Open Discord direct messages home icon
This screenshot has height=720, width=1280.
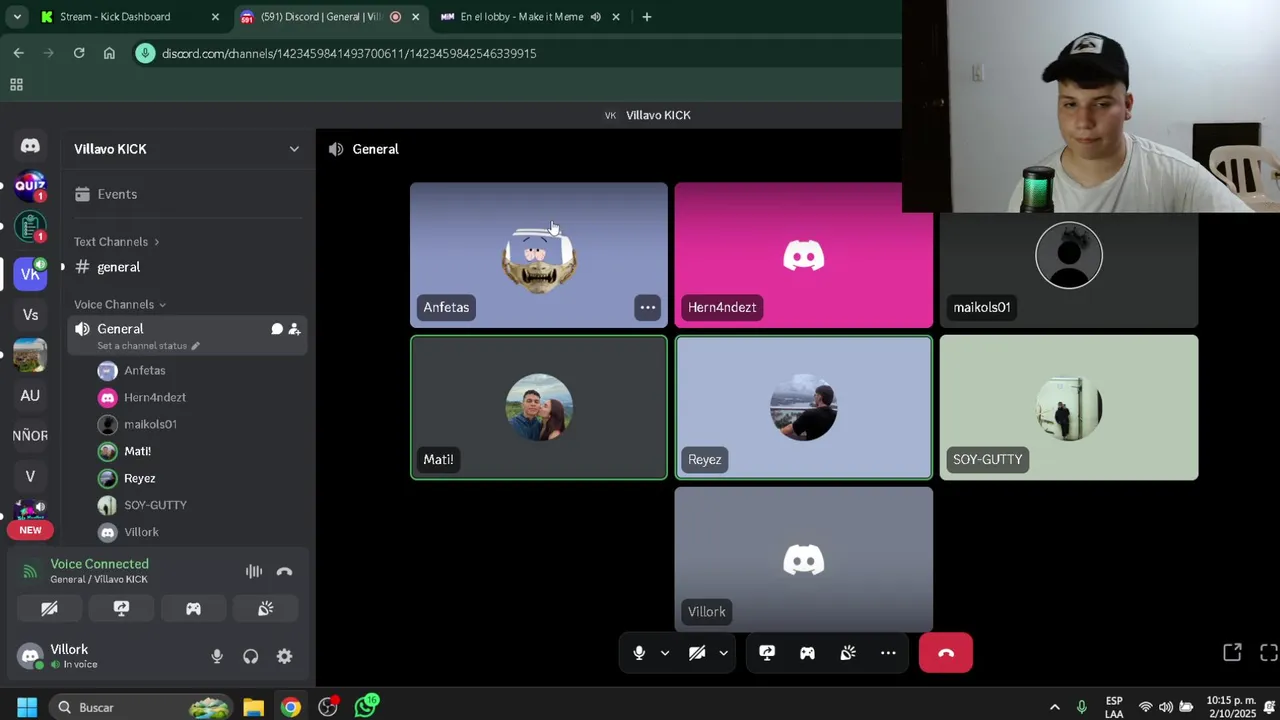30,146
